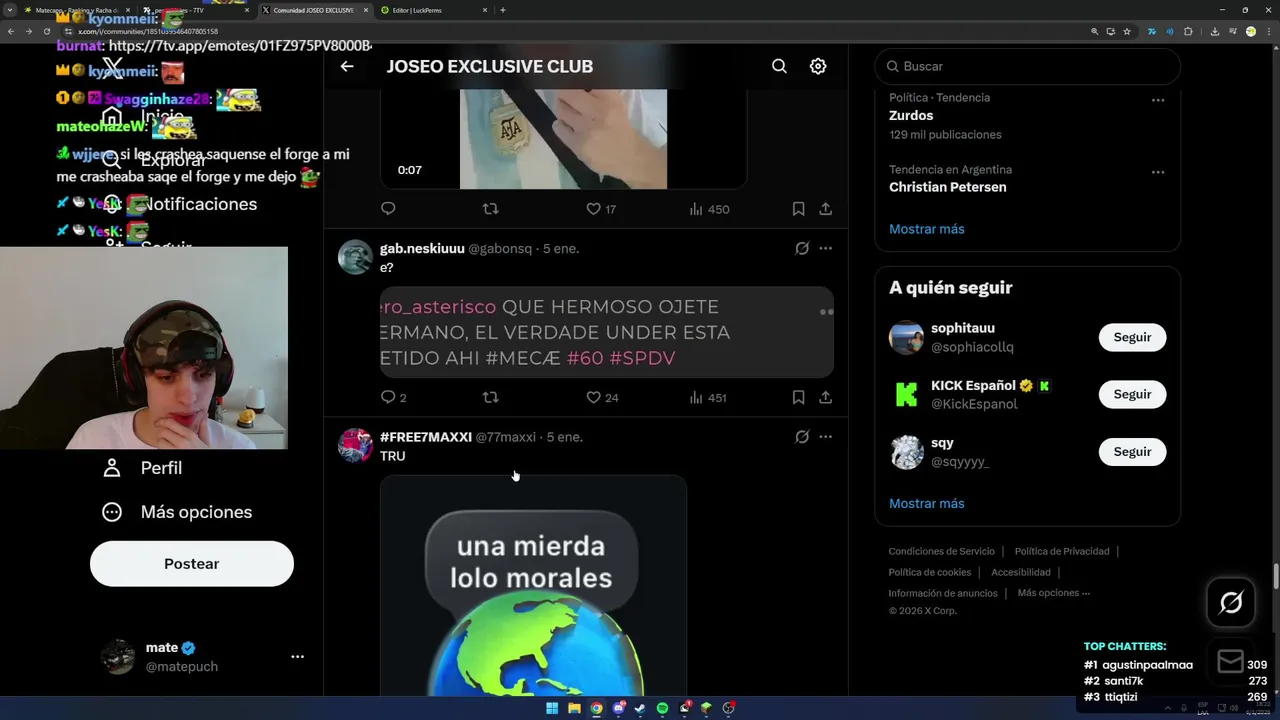Image resolution: width=1280 pixels, height=720 pixels.
Task: Repost the video post with 450 views
Action: coord(490,209)
